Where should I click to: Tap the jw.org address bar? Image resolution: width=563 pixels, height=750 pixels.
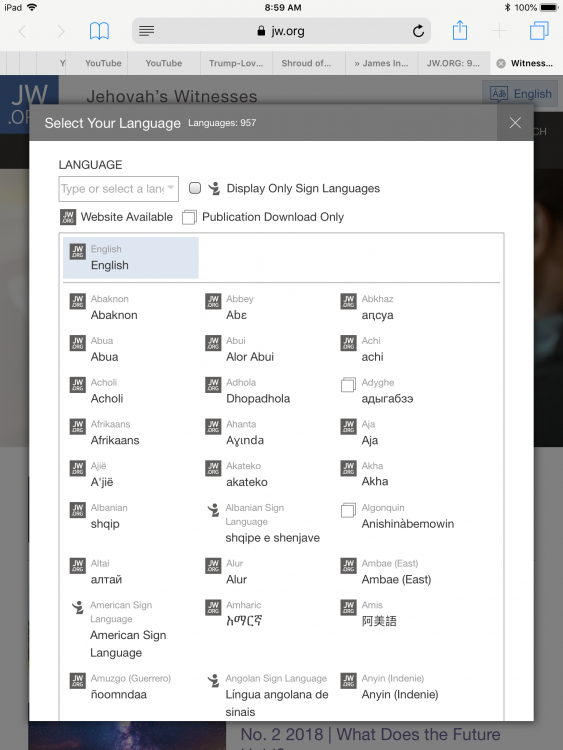click(x=281, y=31)
